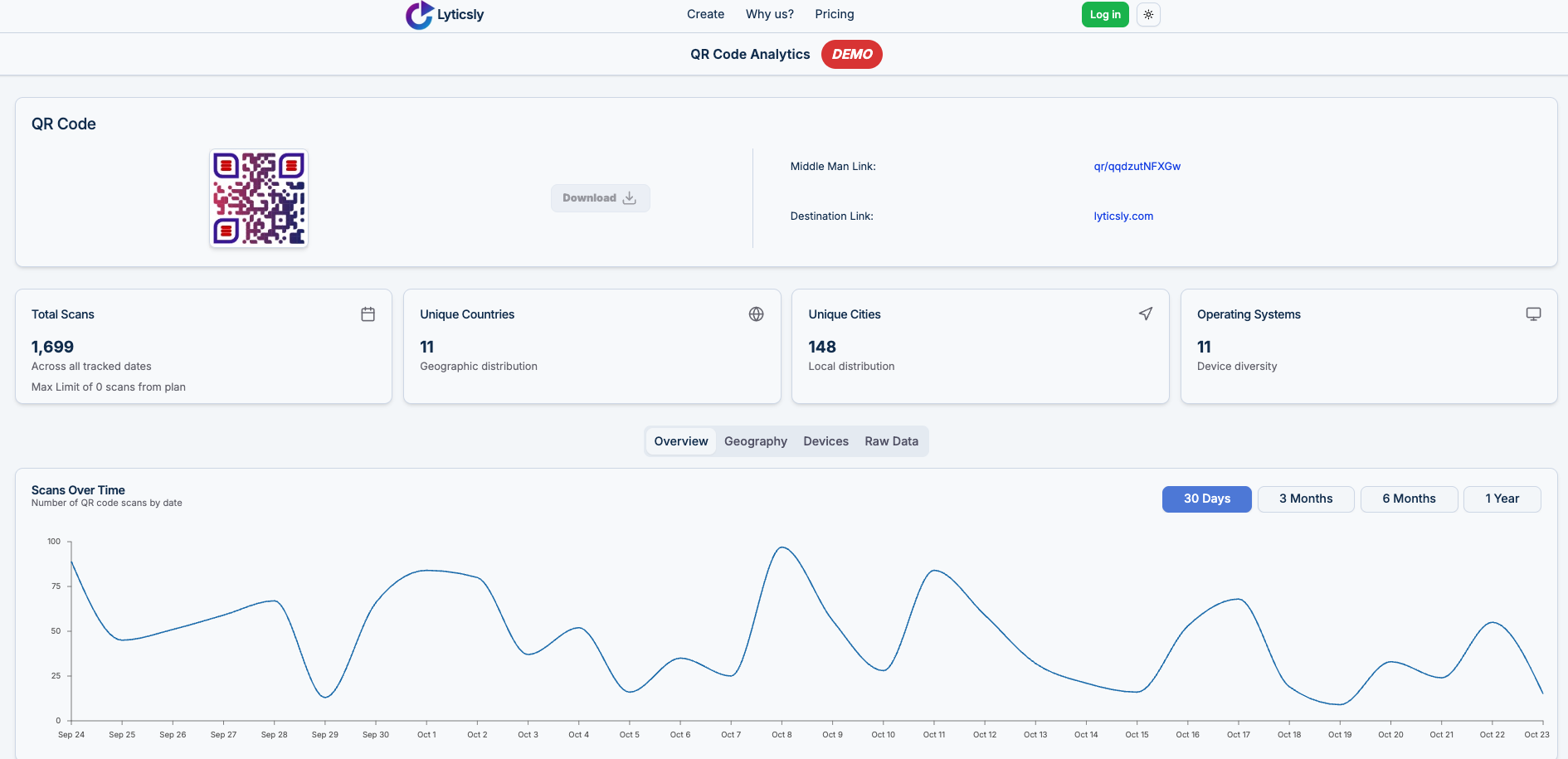Click the Download QR code button
Image resolution: width=1568 pixels, height=759 pixels.
click(601, 198)
